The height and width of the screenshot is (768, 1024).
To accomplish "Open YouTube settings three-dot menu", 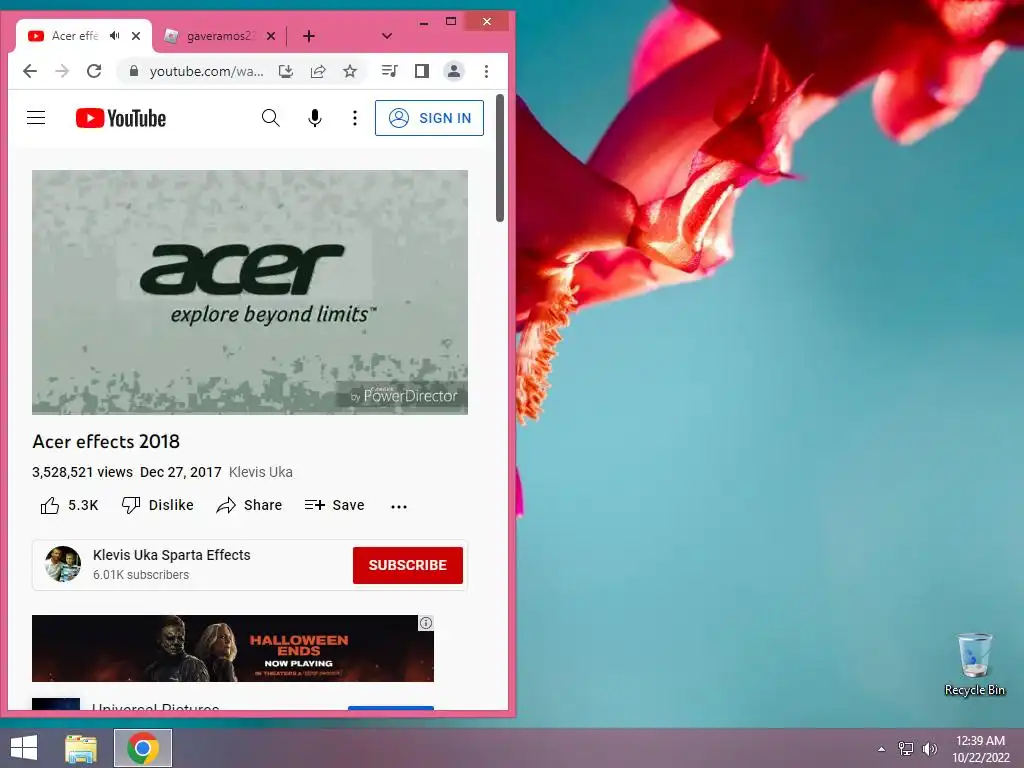I will [355, 118].
